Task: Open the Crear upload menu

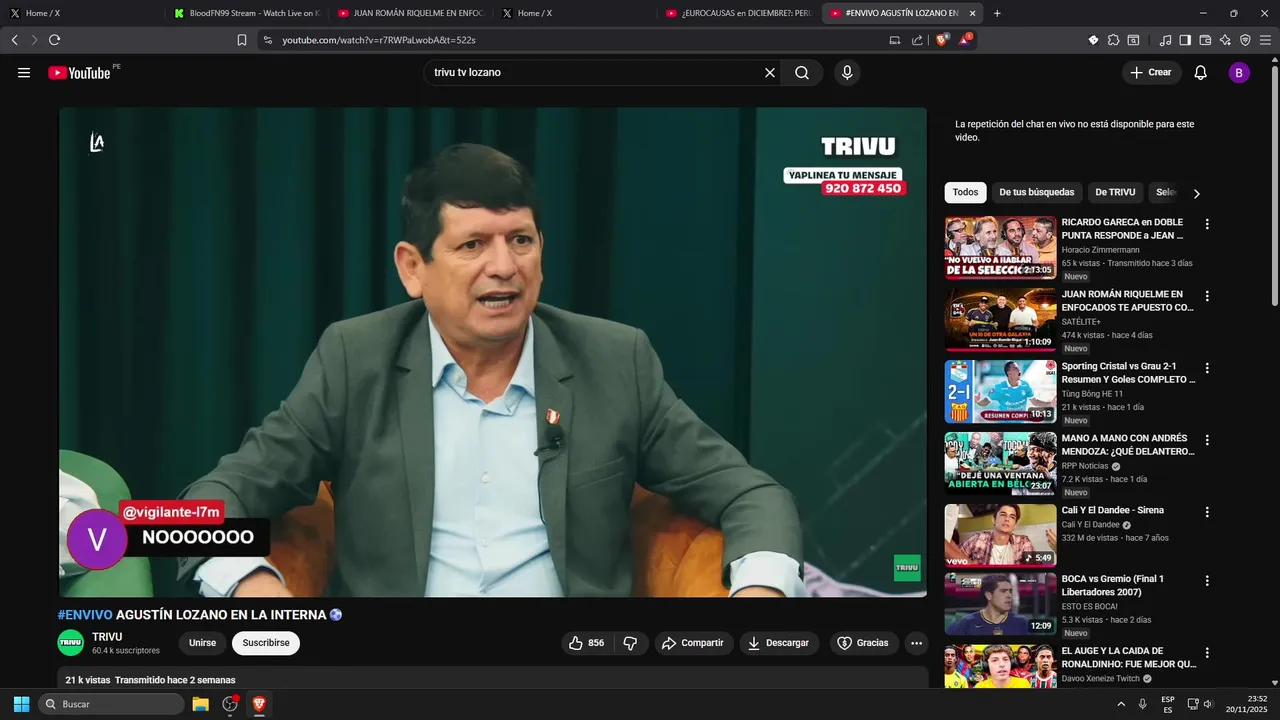Action: click(1151, 72)
